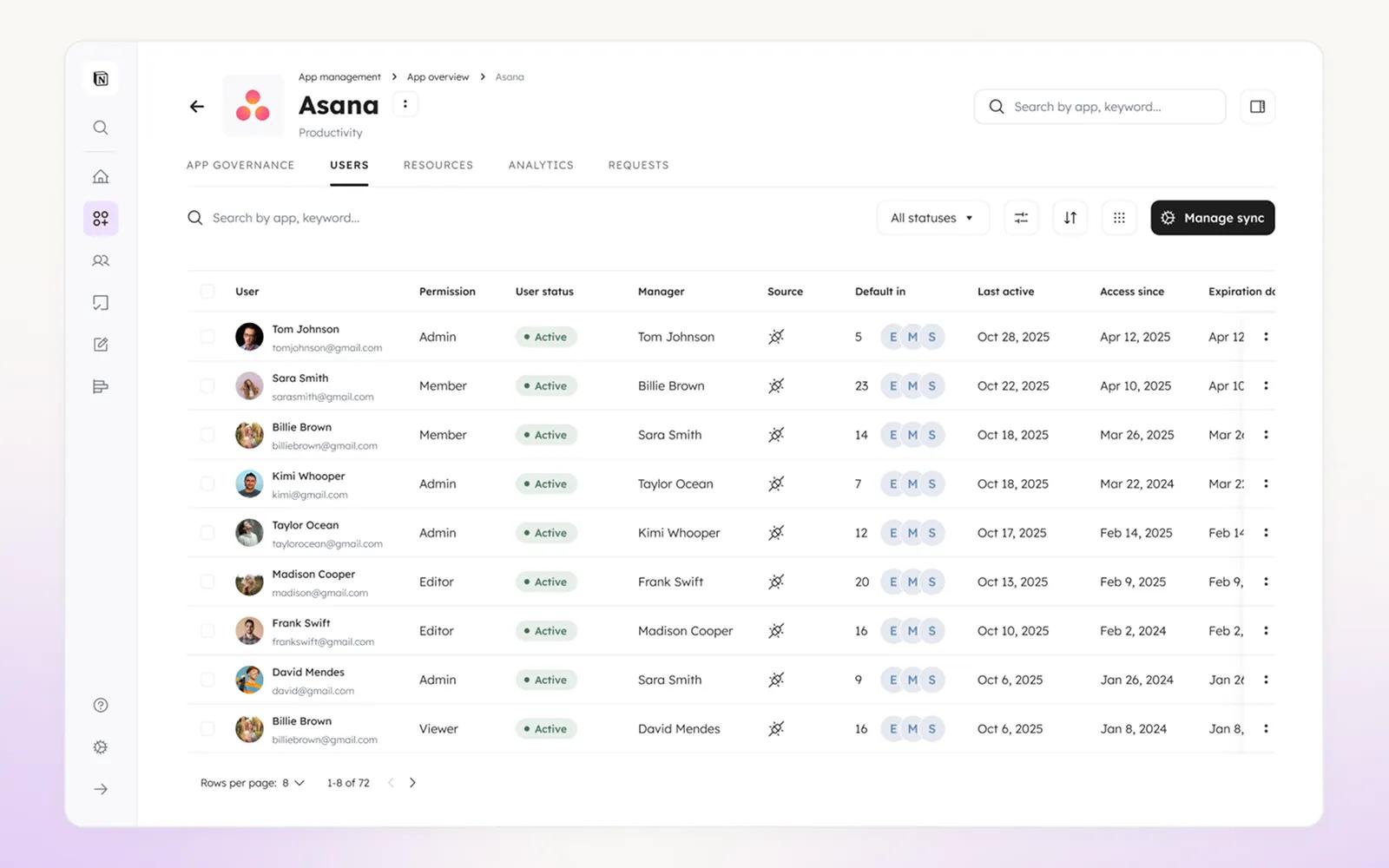1389x868 pixels.
Task: Select the checkbox for Tom Johnson
Action: 207,337
